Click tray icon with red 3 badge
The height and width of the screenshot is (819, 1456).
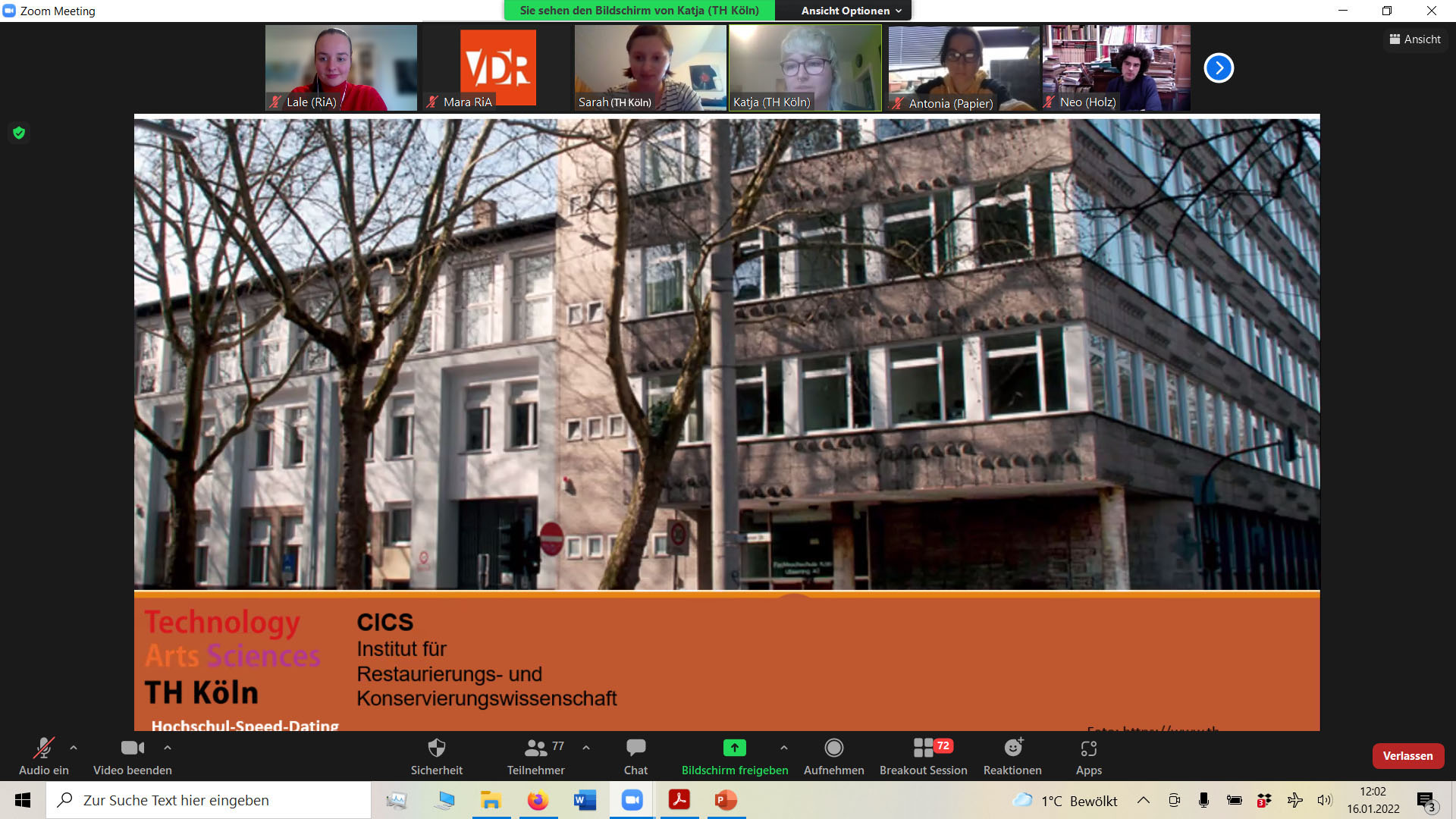1264,800
